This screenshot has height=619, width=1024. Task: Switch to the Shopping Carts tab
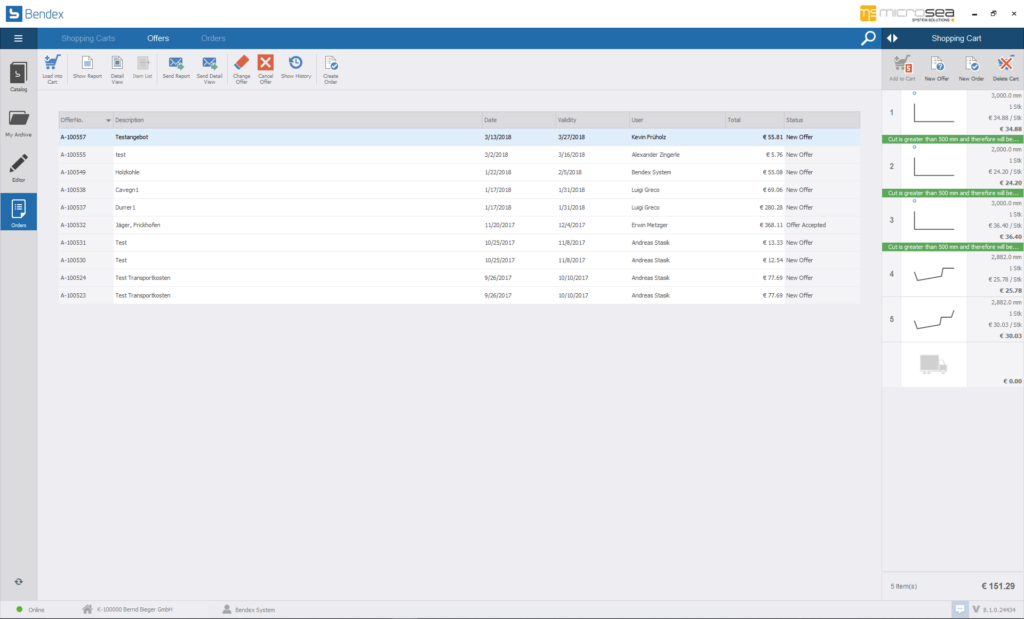coord(90,38)
